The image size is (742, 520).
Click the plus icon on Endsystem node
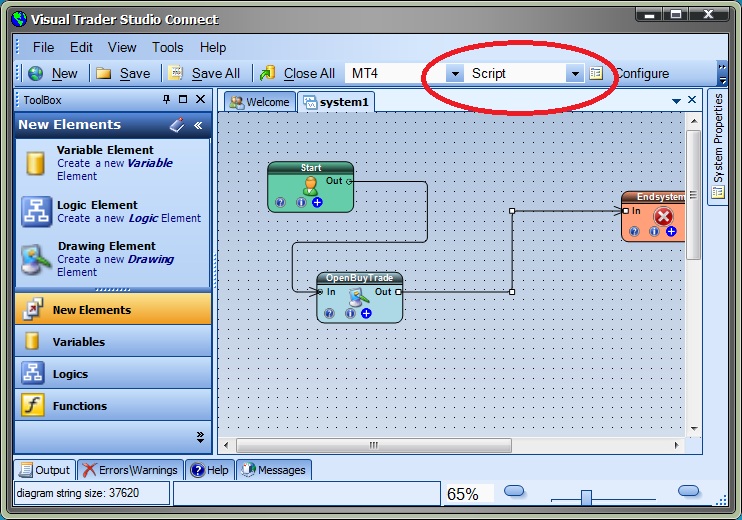pos(671,231)
